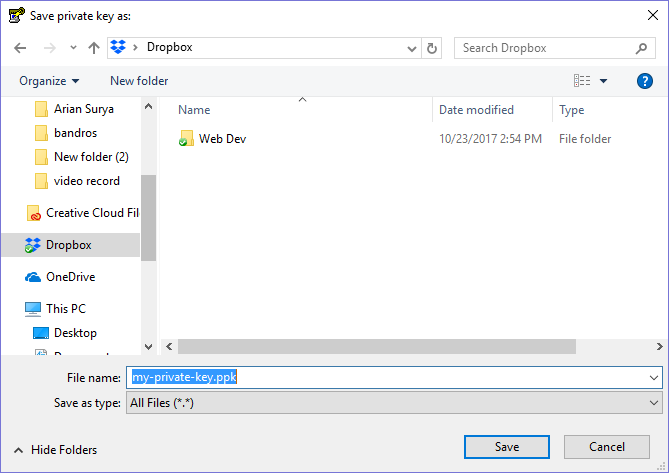Open the Save as type dropdown
Image resolution: width=669 pixels, height=473 pixels.
coord(394,403)
